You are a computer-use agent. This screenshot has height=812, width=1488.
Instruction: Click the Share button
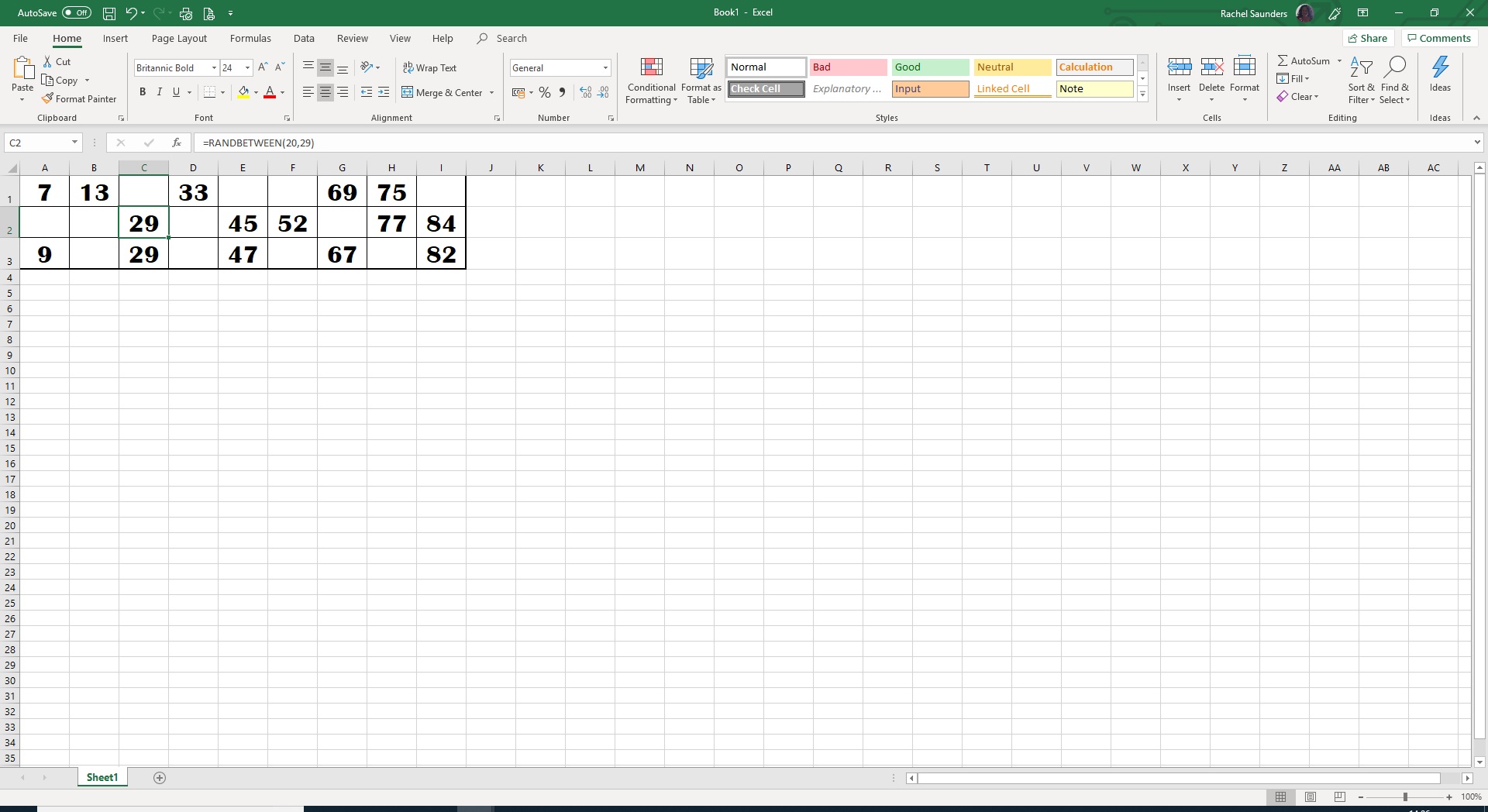[x=1368, y=38]
